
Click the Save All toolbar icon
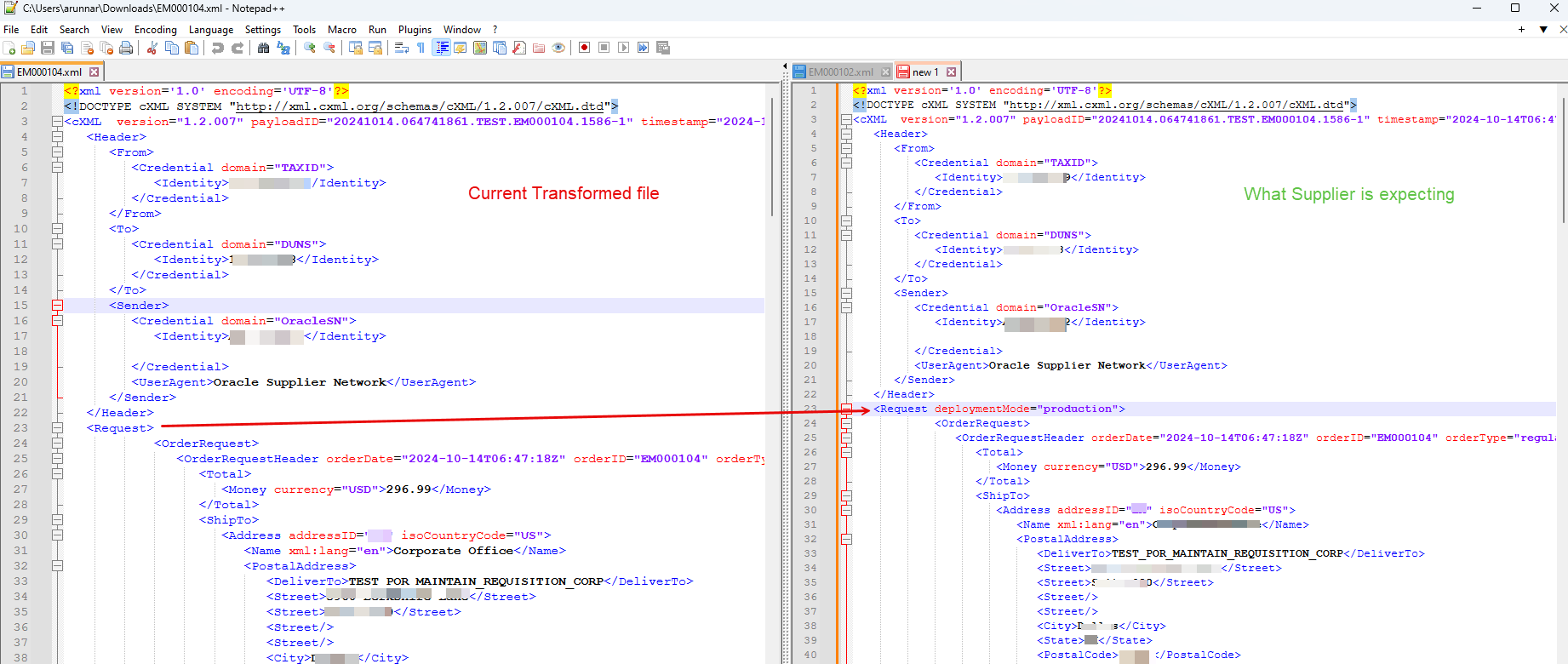[67, 48]
